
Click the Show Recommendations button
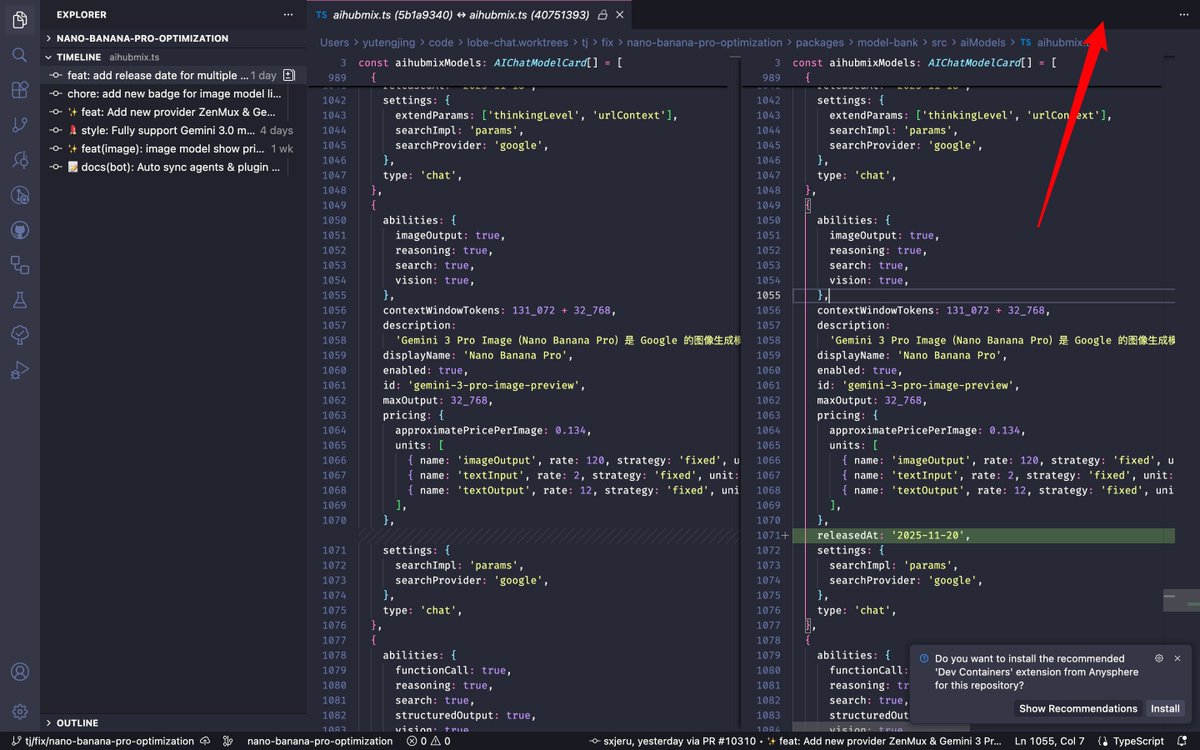coord(1078,708)
